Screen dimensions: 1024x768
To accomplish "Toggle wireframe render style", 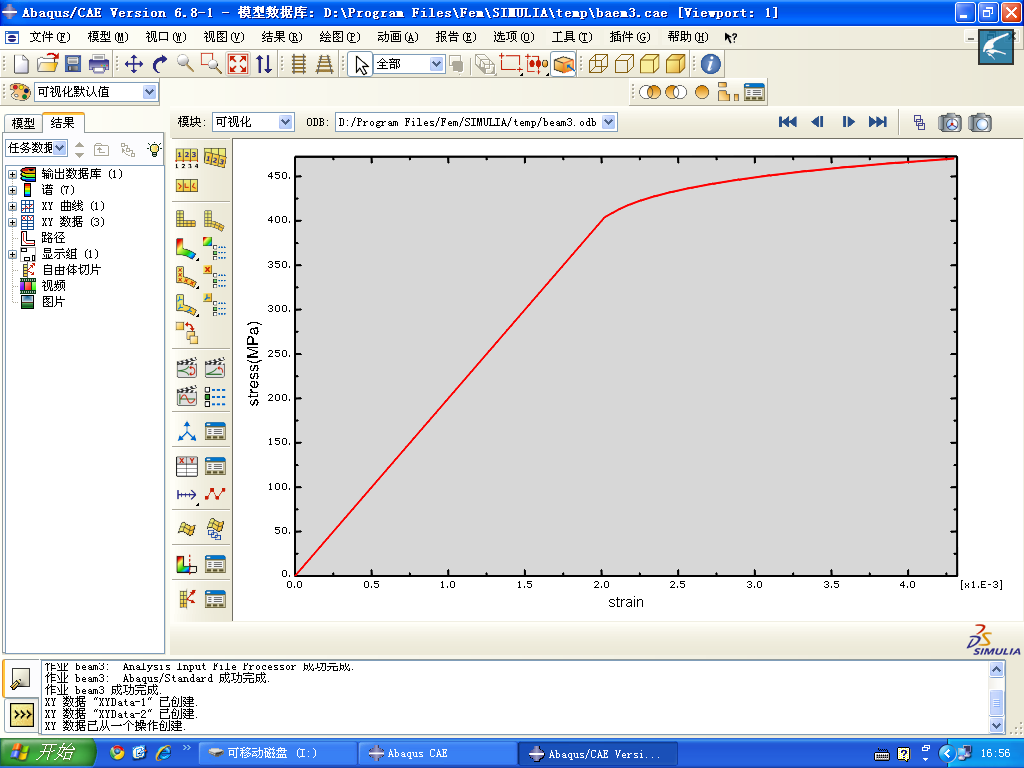I will pos(598,64).
